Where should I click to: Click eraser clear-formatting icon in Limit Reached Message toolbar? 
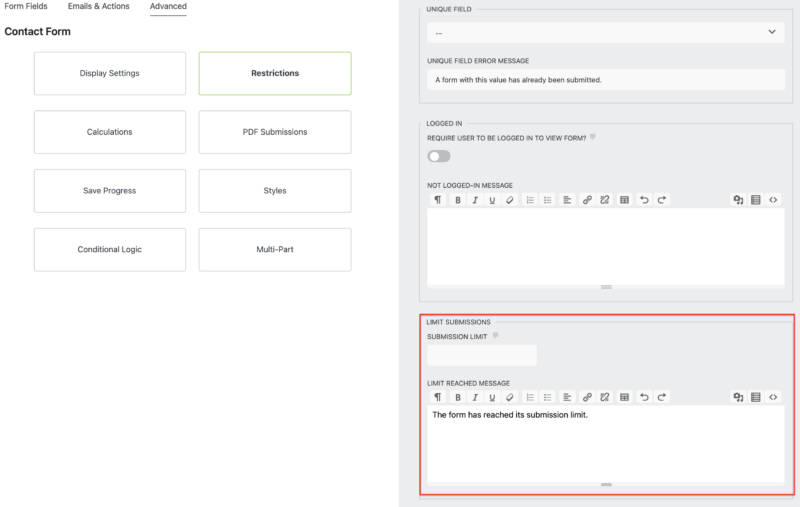[509, 397]
